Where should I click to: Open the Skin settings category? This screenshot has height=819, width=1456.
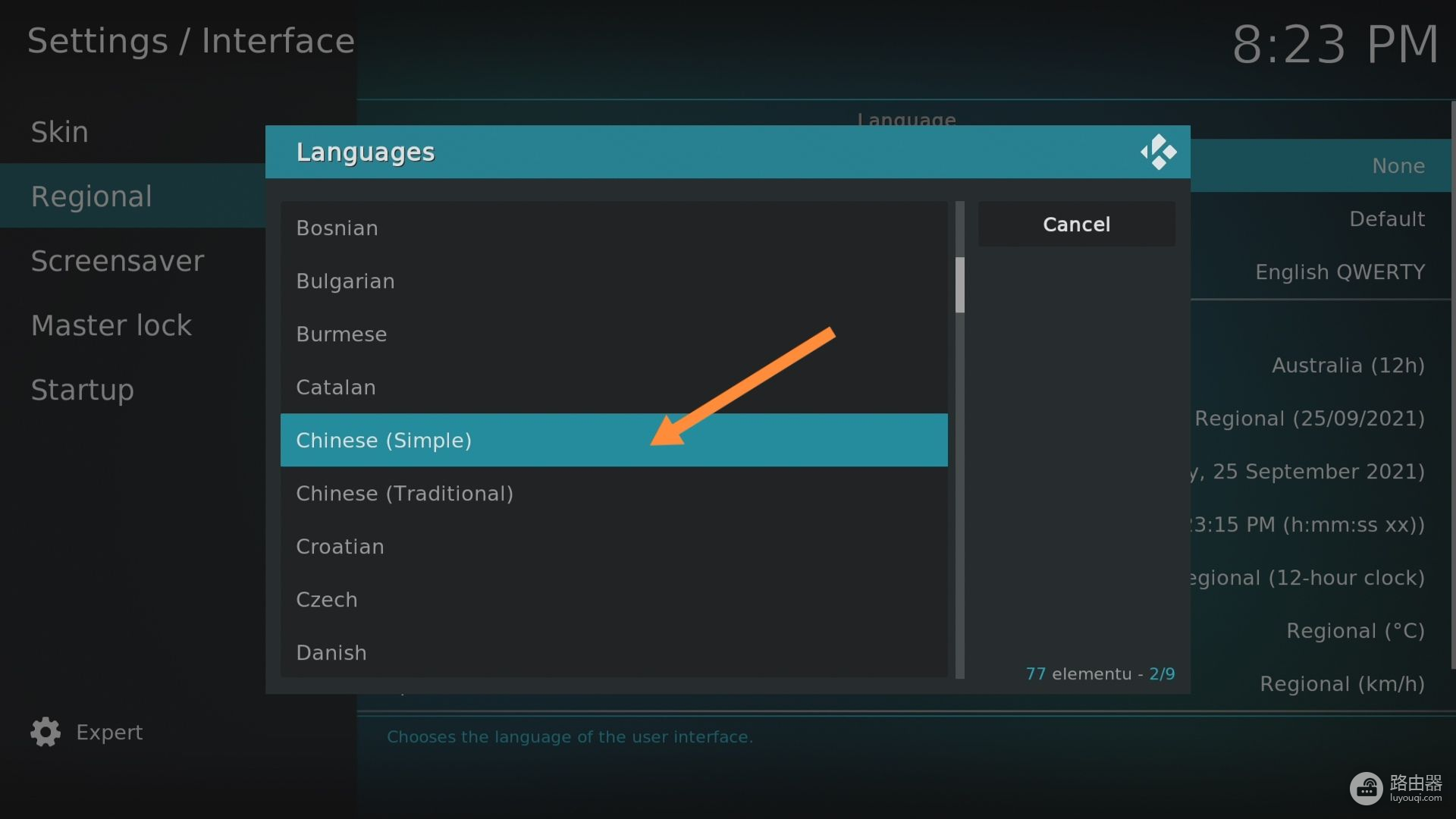[x=60, y=132]
